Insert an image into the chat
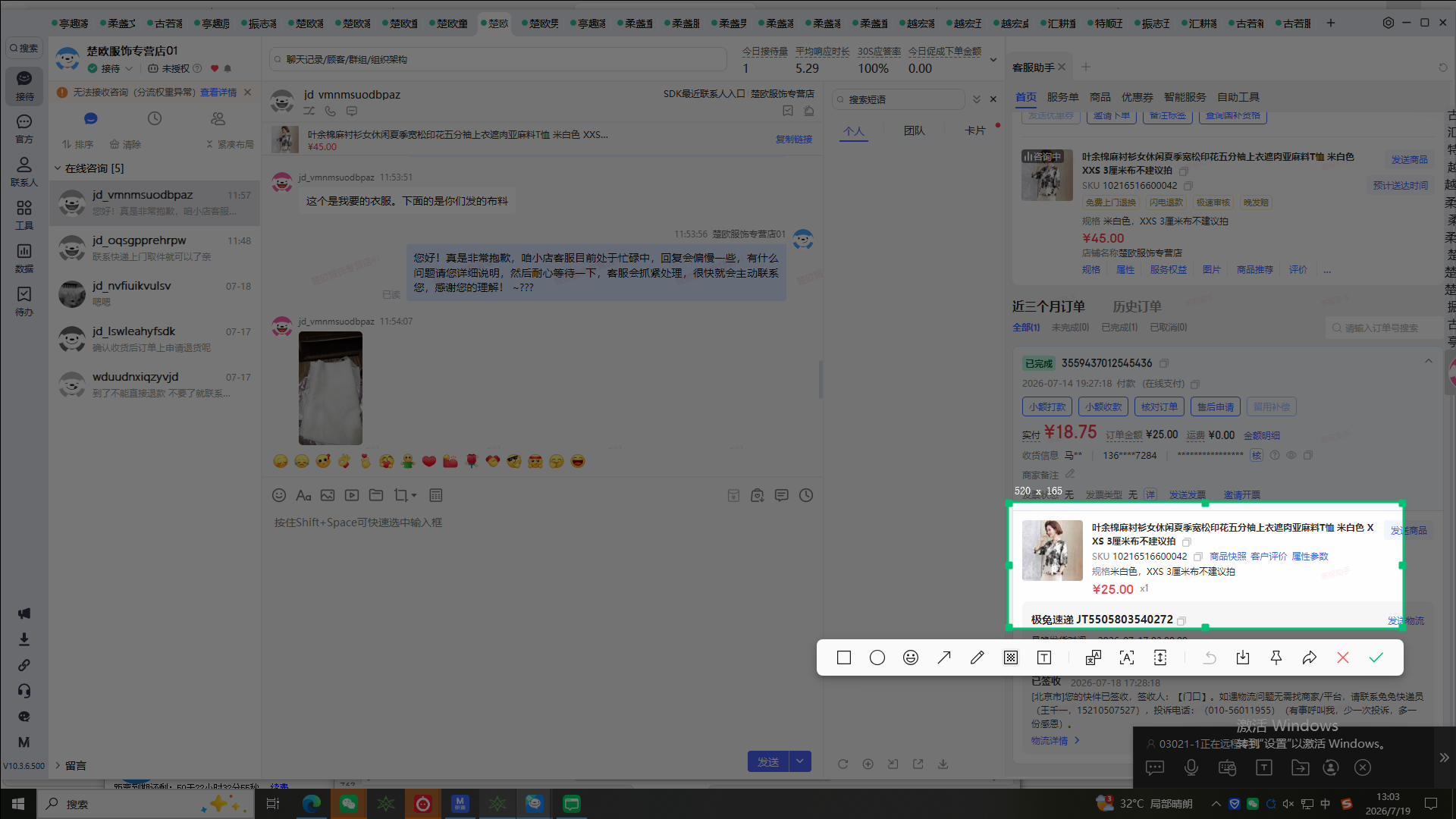This screenshot has height=819, width=1456. [328, 495]
